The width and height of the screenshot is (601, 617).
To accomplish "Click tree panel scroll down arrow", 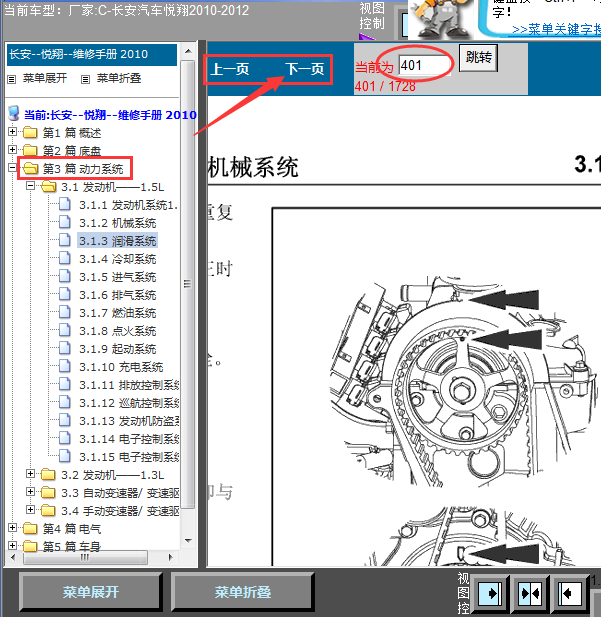I will click(188, 541).
